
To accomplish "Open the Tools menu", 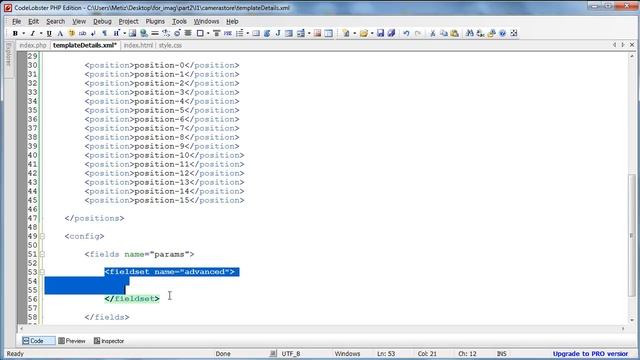I will pos(179,21).
